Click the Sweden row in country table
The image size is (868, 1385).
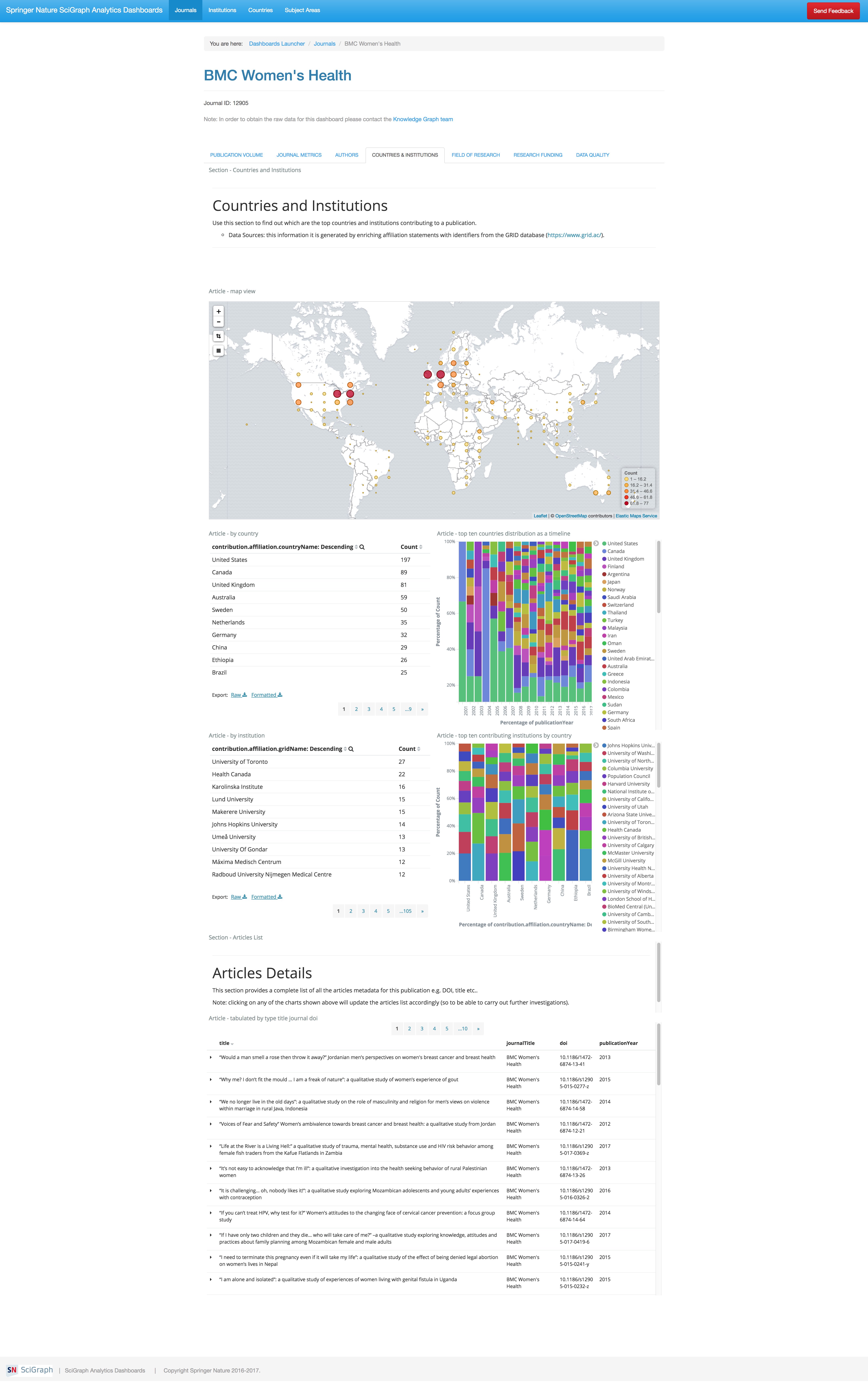pyautogui.click(x=320, y=610)
